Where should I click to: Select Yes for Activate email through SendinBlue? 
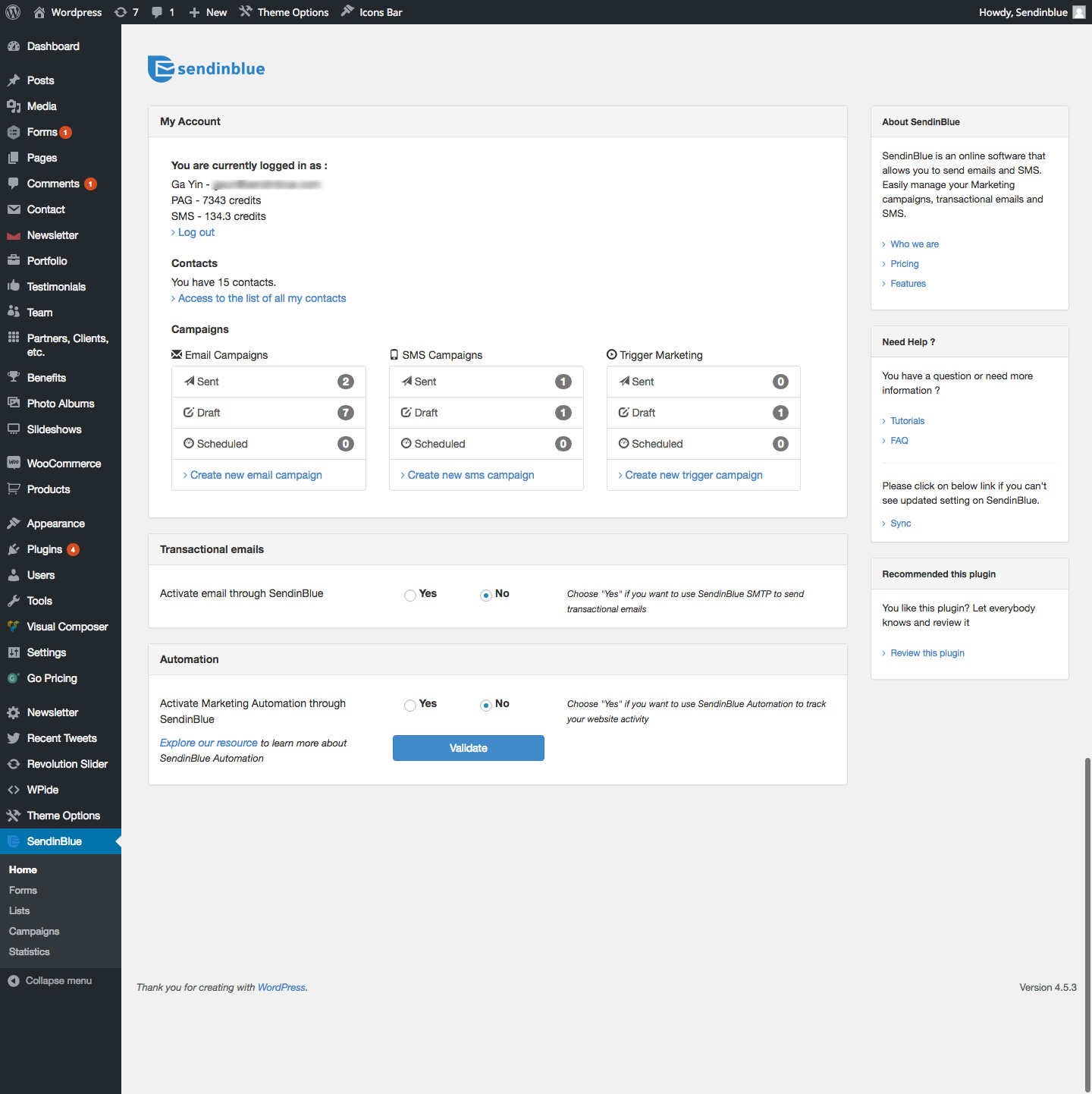[410, 596]
